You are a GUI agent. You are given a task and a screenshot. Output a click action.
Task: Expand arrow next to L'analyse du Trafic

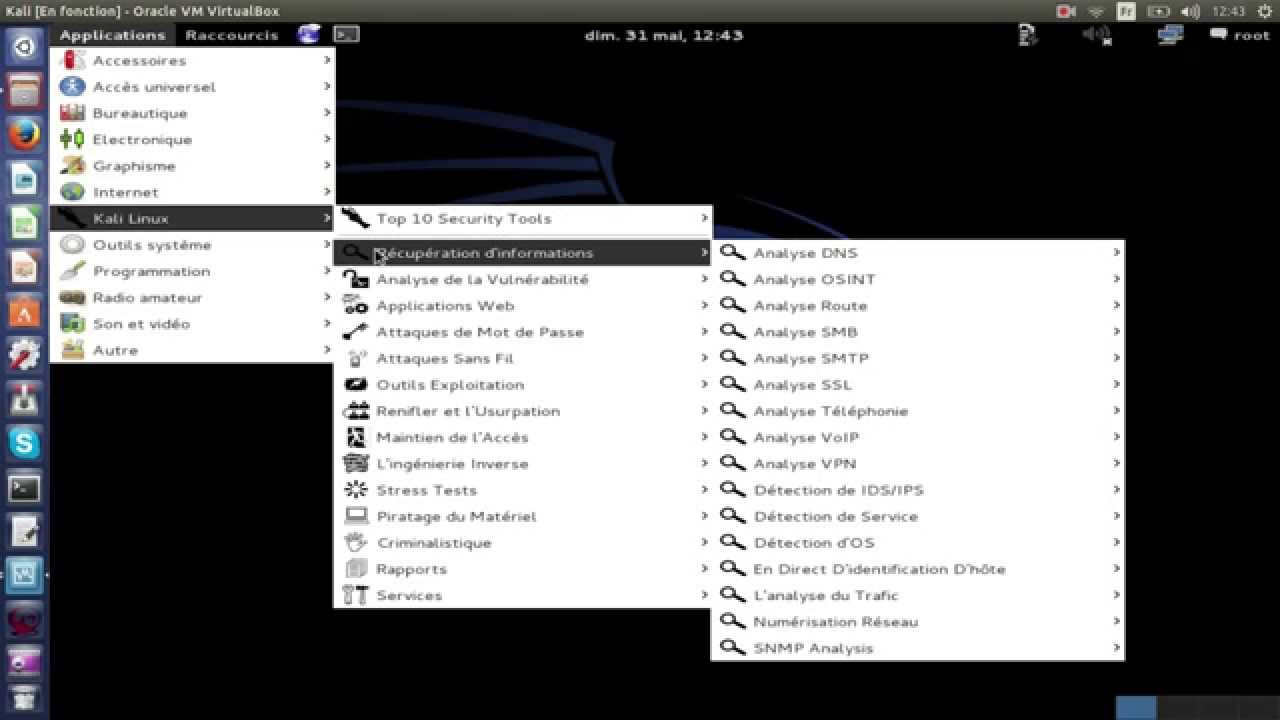pos(1116,595)
